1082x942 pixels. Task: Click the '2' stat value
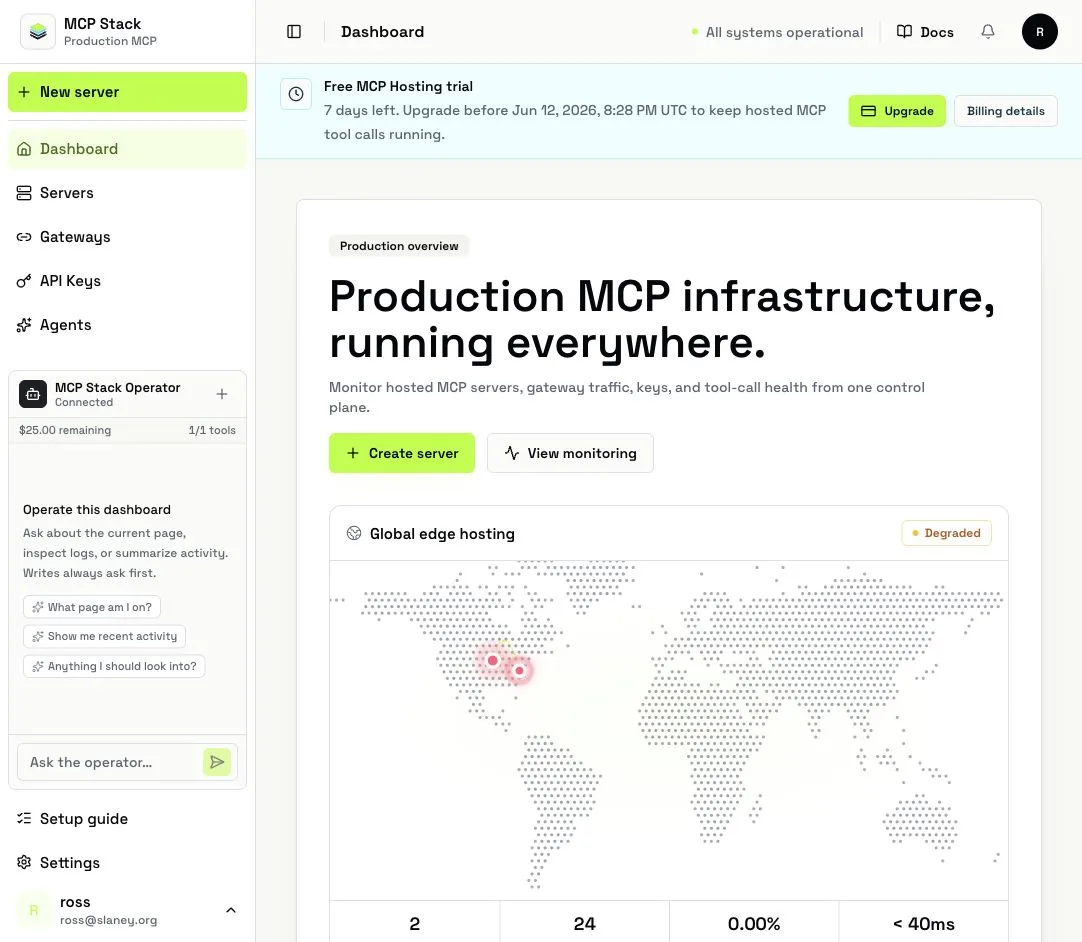pos(415,923)
